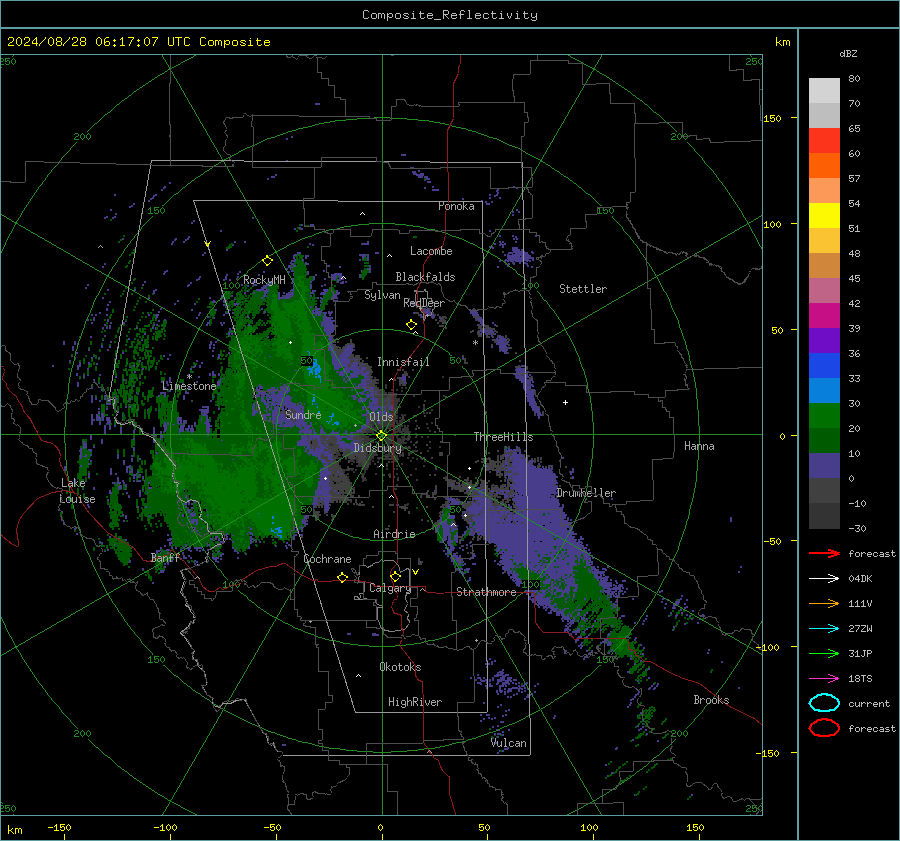Click the Composite_Reflectivity title text
The image size is (900, 841).
coord(450,15)
